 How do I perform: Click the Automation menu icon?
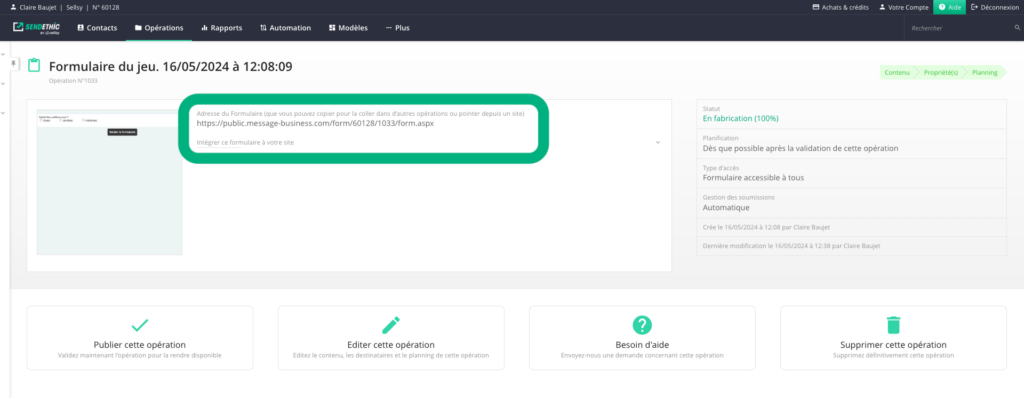pyautogui.click(x=263, y=28)
